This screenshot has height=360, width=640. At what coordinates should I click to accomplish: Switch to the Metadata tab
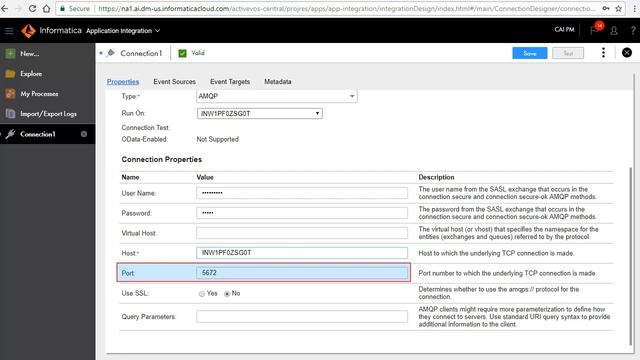pos(278,82)
